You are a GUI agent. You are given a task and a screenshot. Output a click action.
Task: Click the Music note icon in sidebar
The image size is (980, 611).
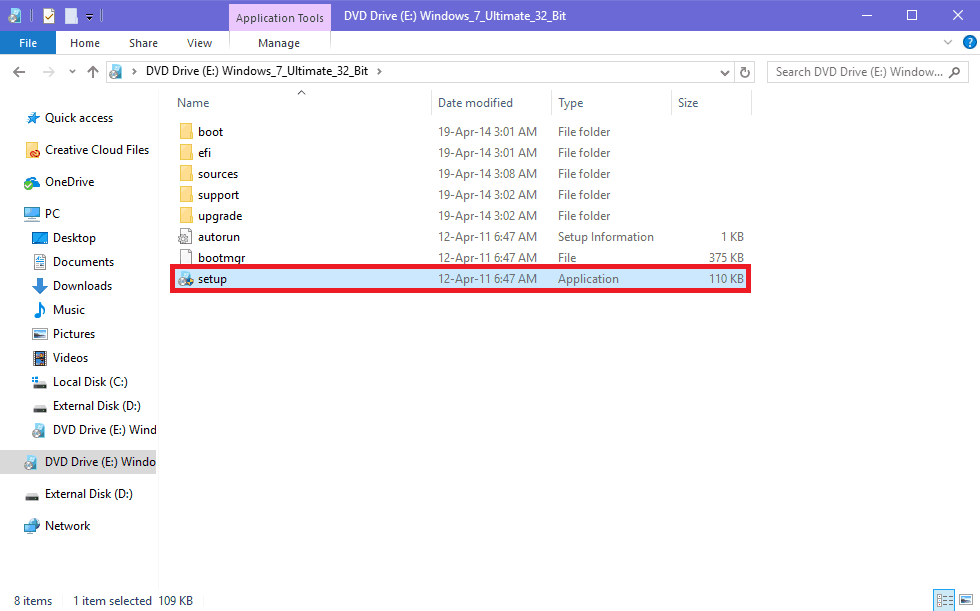click(39, 310)
